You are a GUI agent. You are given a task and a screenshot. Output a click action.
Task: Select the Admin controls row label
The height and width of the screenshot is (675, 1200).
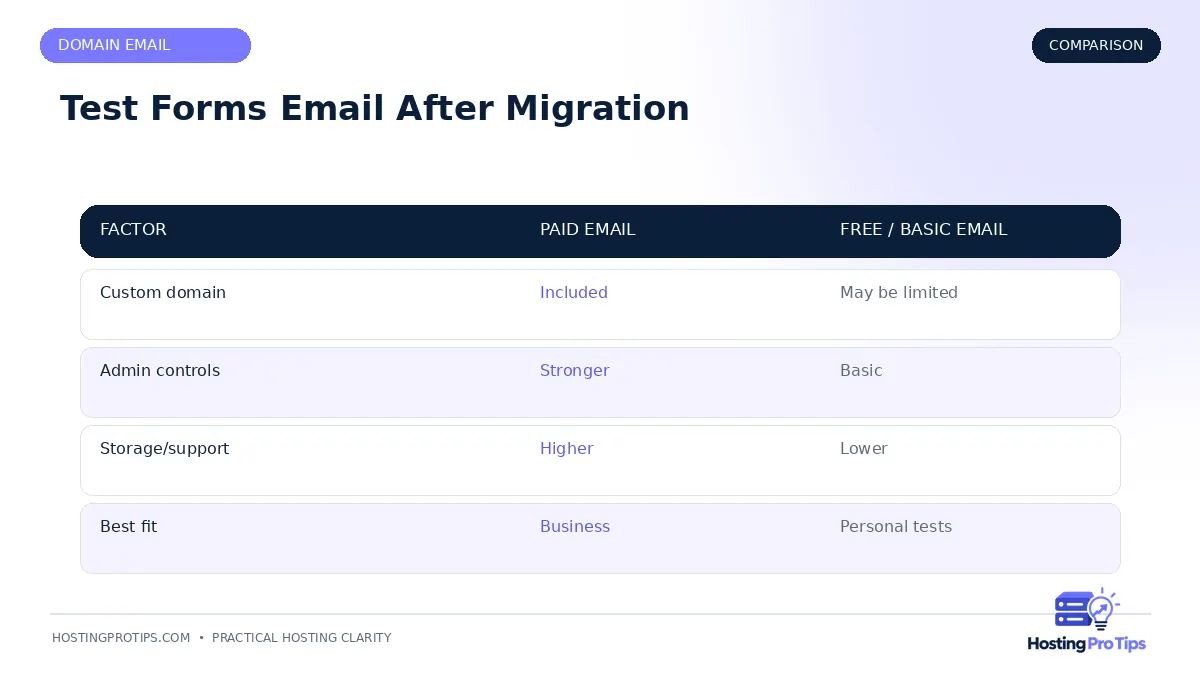160,370
